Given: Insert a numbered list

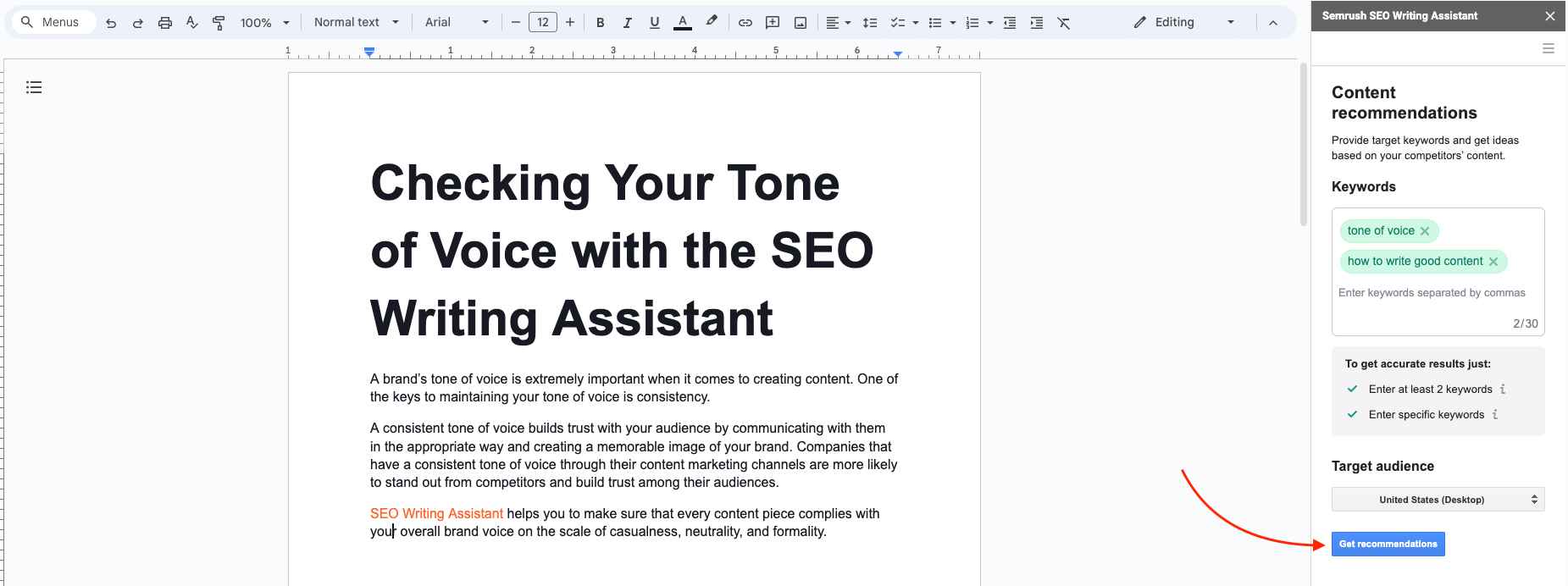Looking at the screenshot, I should tap(972, 23).
